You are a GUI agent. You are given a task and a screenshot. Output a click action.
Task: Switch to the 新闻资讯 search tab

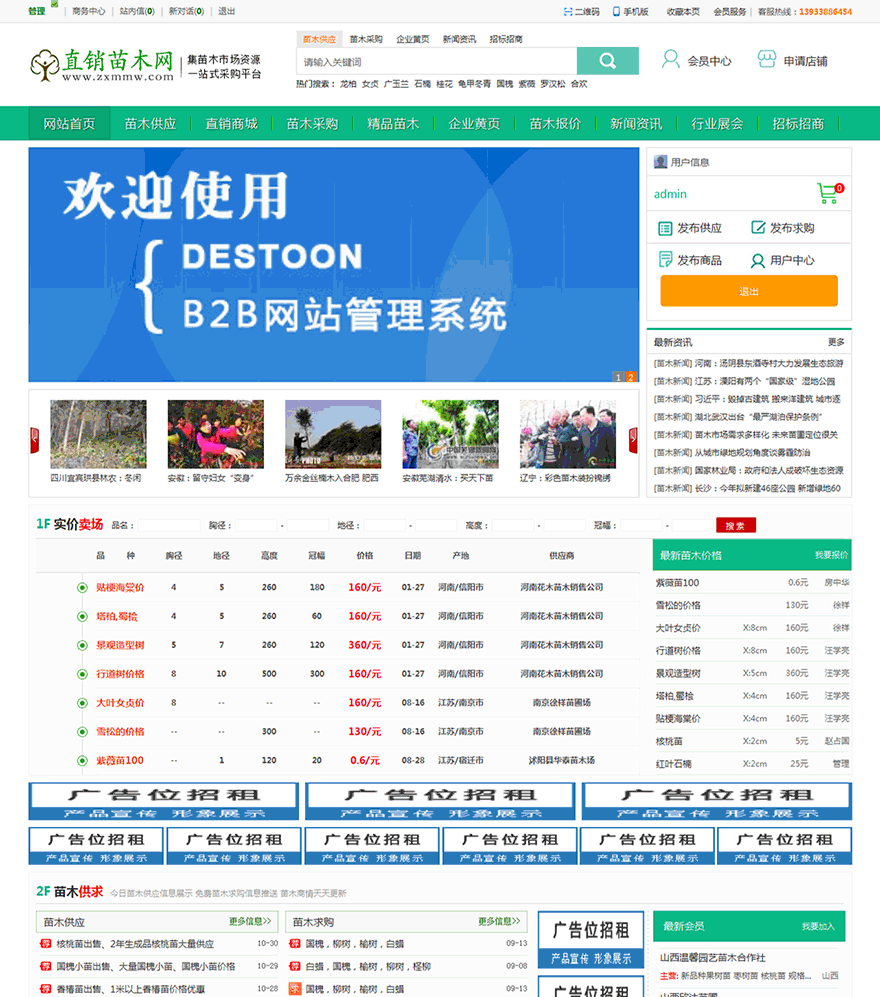(x=459, y=39)
